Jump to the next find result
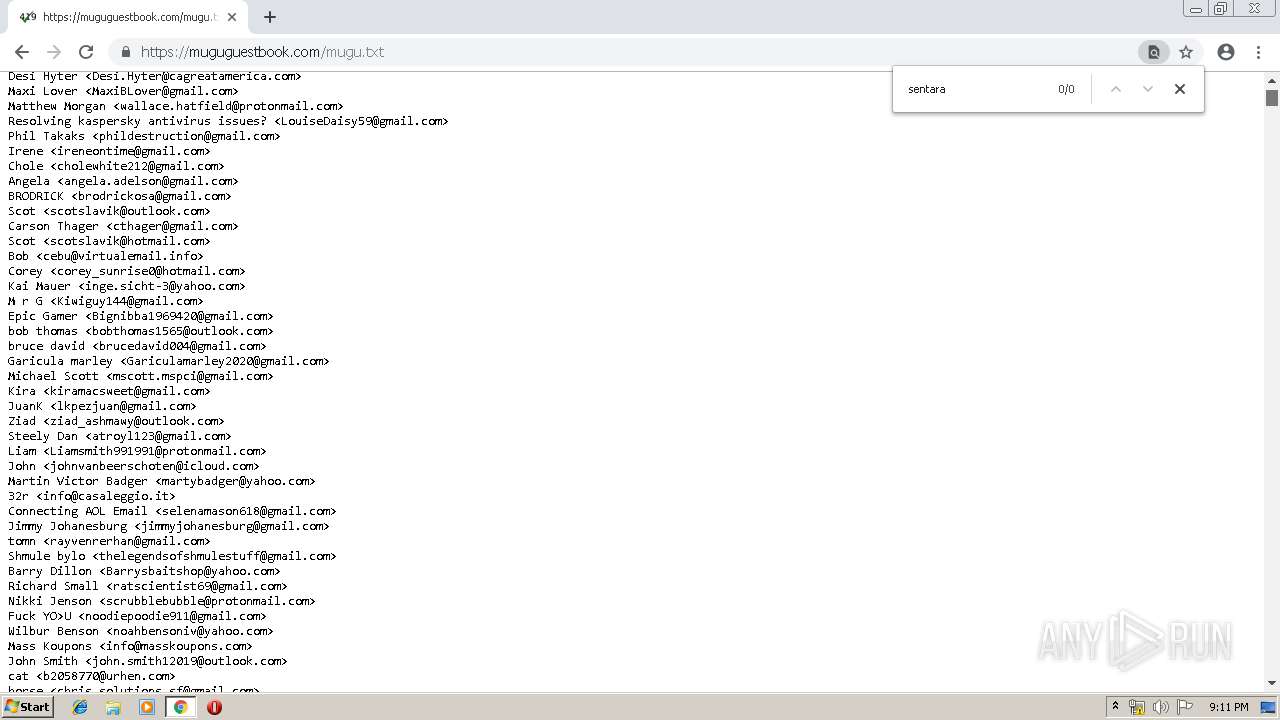The image size is (1280, 720). pyautogui.click(x=1148, y=89)
